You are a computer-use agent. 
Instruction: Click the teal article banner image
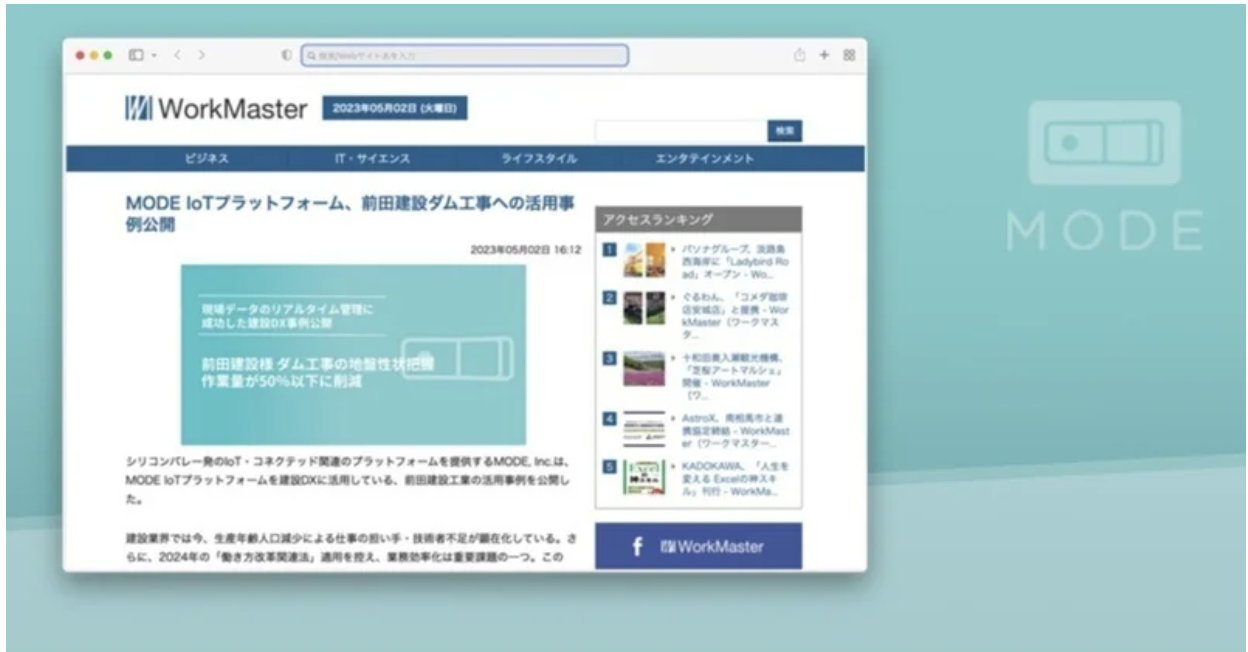pos(353,354)
